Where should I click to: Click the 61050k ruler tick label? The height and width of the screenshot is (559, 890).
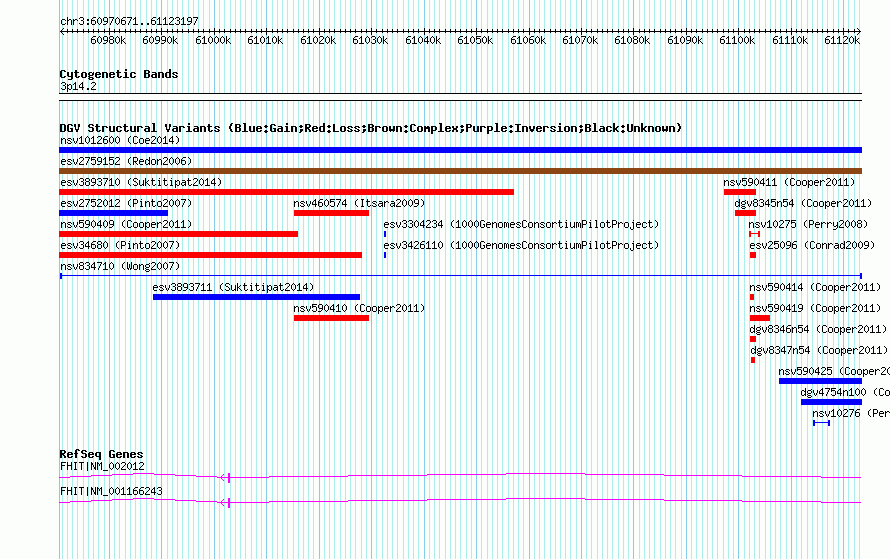click(475, 40)
